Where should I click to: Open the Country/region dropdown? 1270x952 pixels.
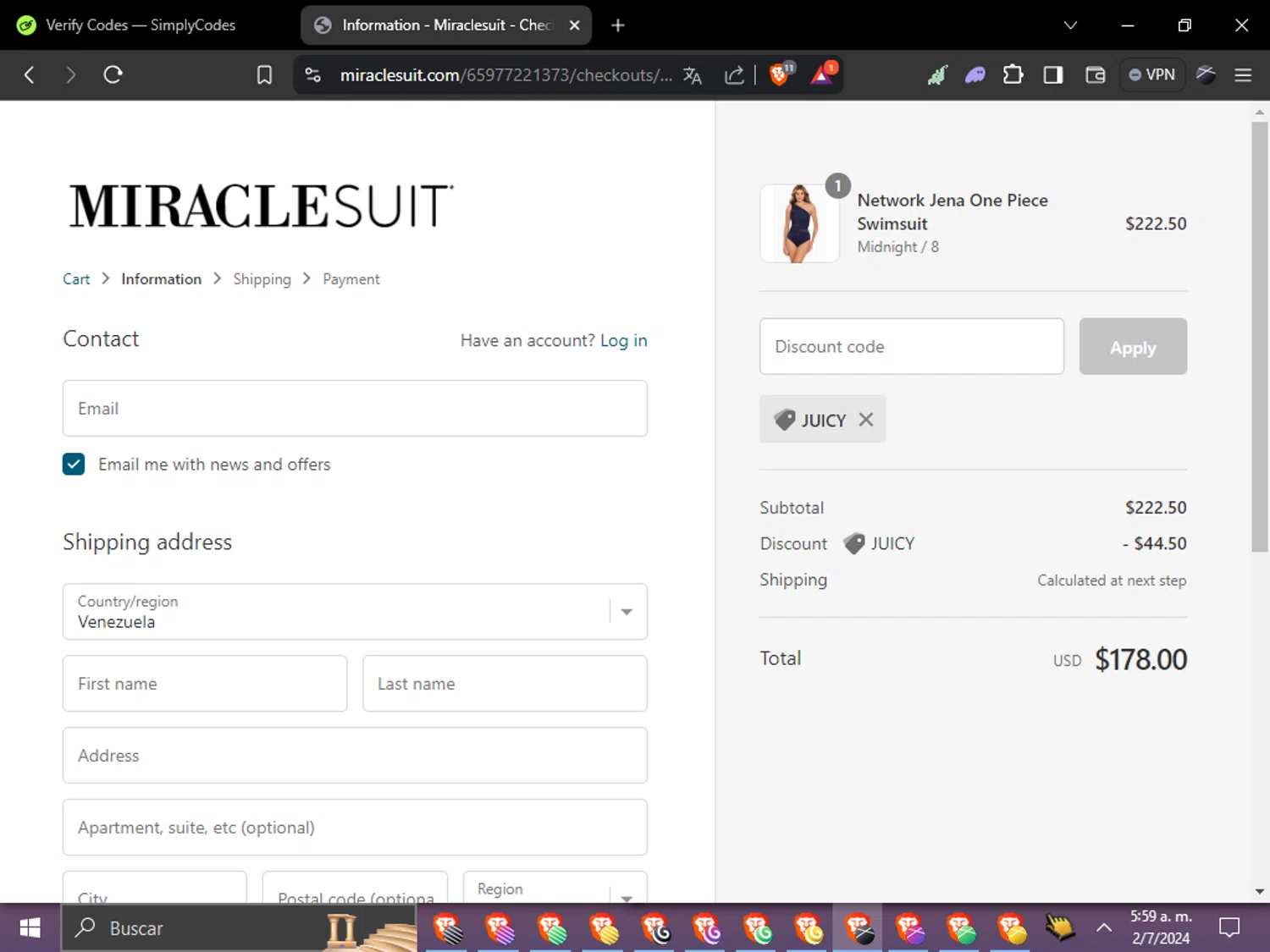pyautogui.click(x=355, y=611)
